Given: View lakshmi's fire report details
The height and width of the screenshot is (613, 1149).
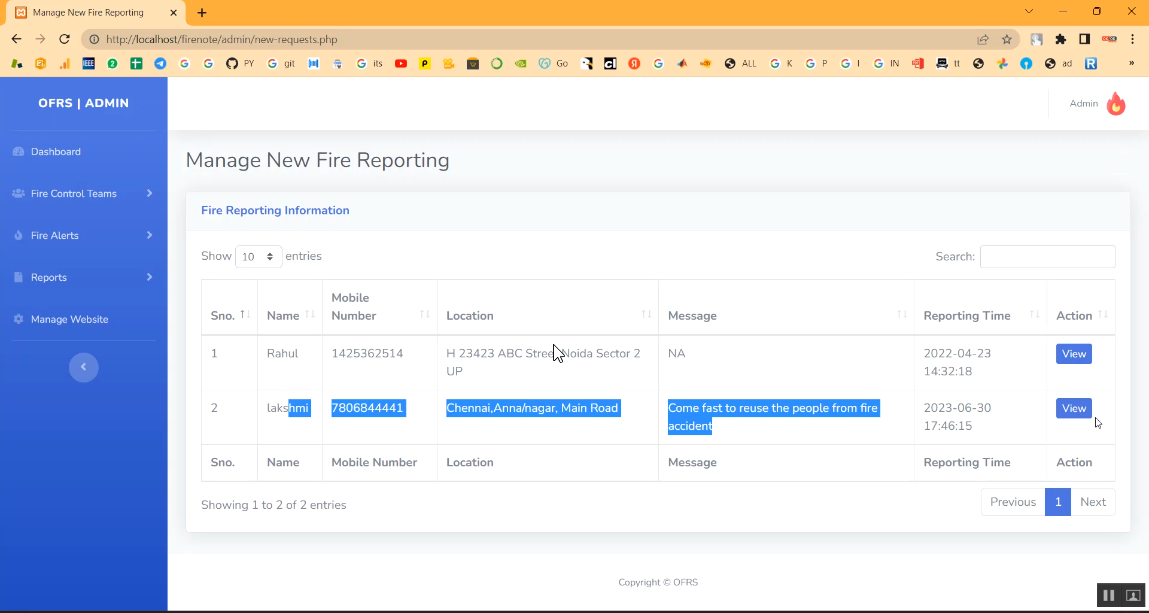Looking at the screenshot, I should [1073, 408].
